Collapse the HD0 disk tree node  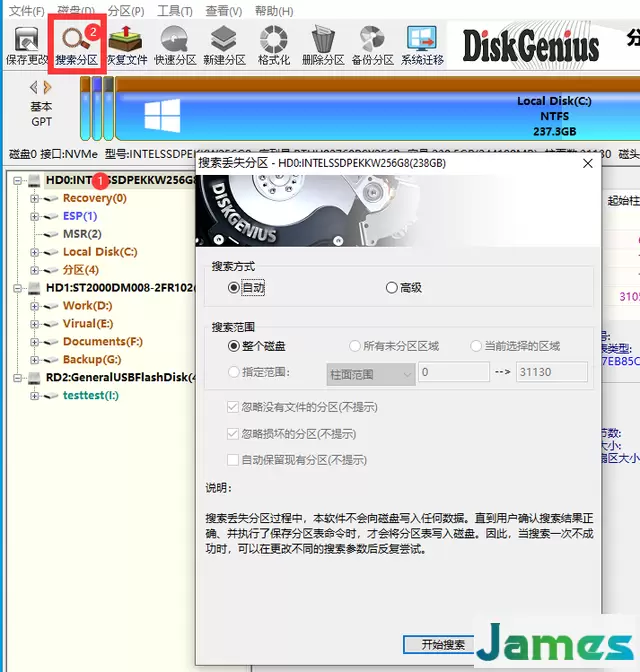(18, 180)
